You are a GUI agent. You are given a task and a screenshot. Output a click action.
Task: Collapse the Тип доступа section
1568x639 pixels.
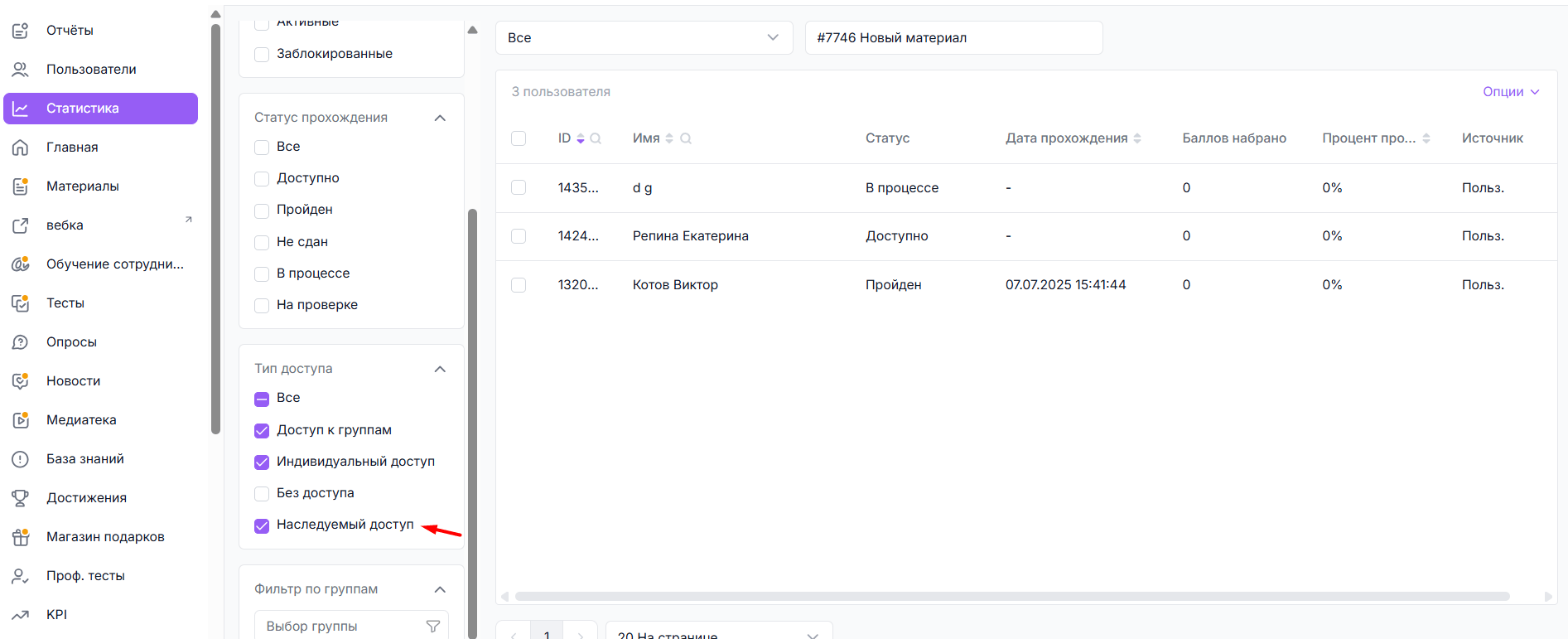pos(440,369)
